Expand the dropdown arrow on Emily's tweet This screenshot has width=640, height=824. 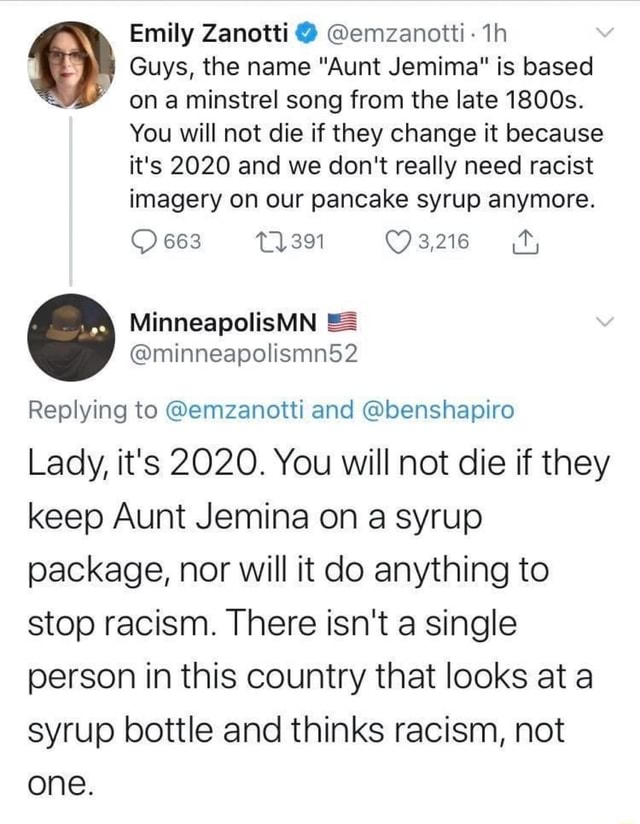(x=603, y=31)
